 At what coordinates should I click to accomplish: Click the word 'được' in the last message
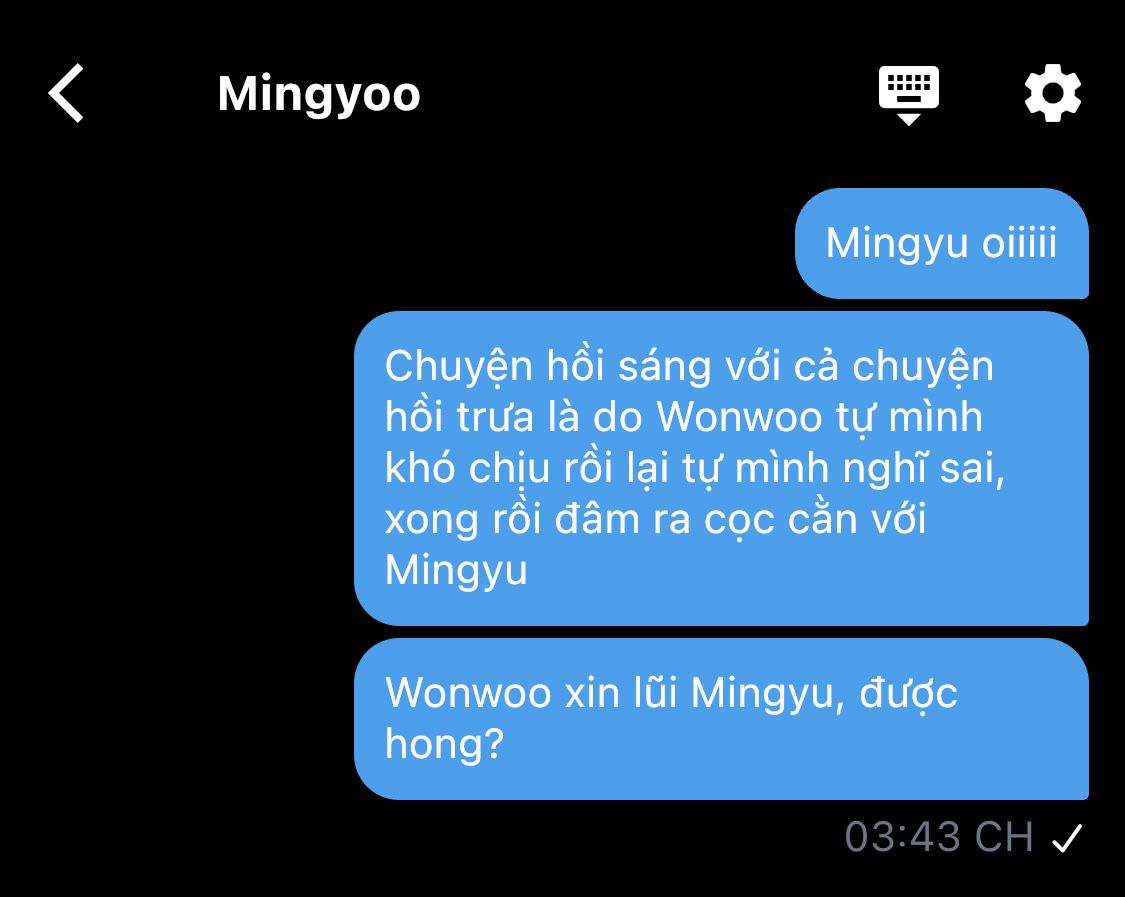click(x=908, y=694)
